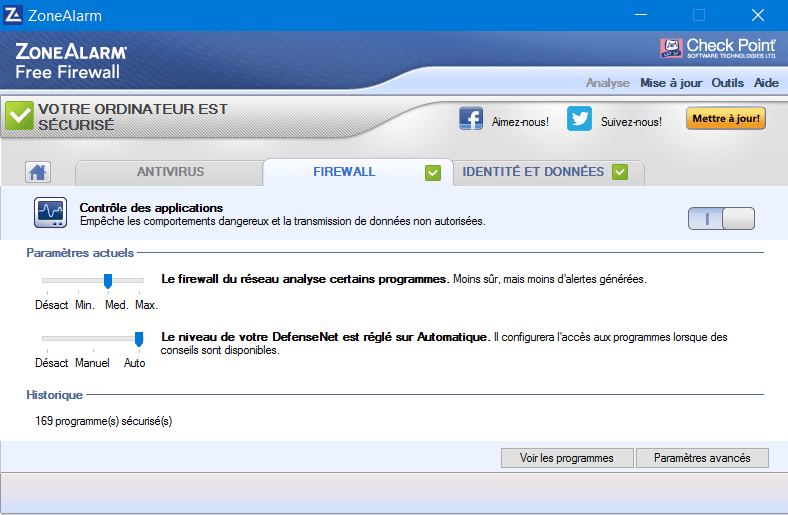This screenshot has height=515, width=788.
Task: Click Désact label under firewall slider
Action: point(51,305)
